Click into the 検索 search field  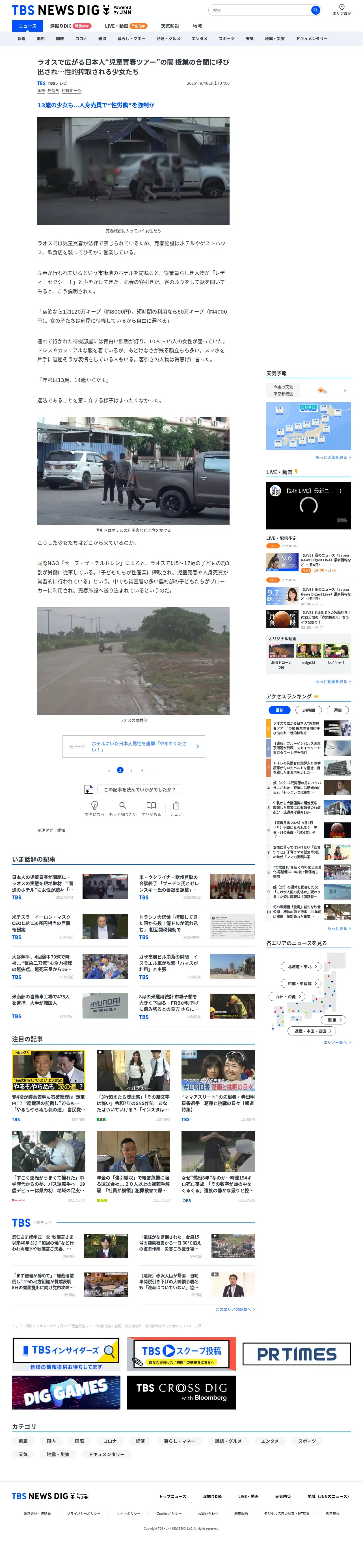pos(261,10)
